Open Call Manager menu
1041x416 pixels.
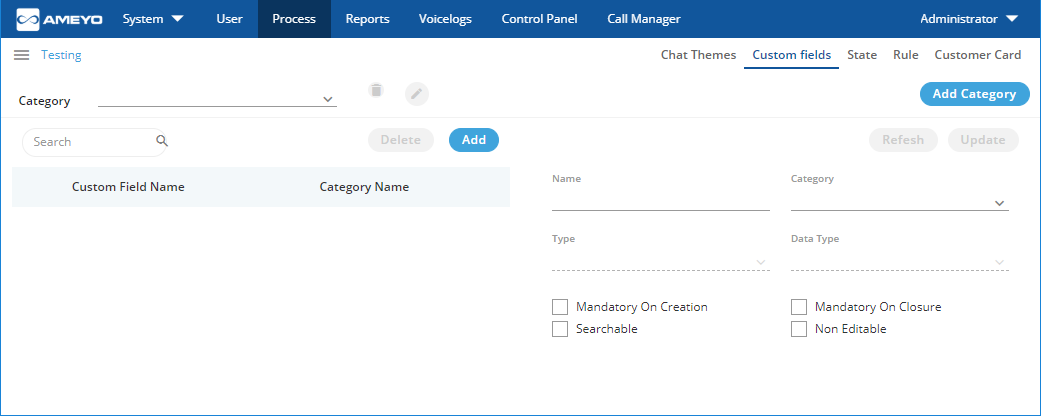(x=643, y=19)
